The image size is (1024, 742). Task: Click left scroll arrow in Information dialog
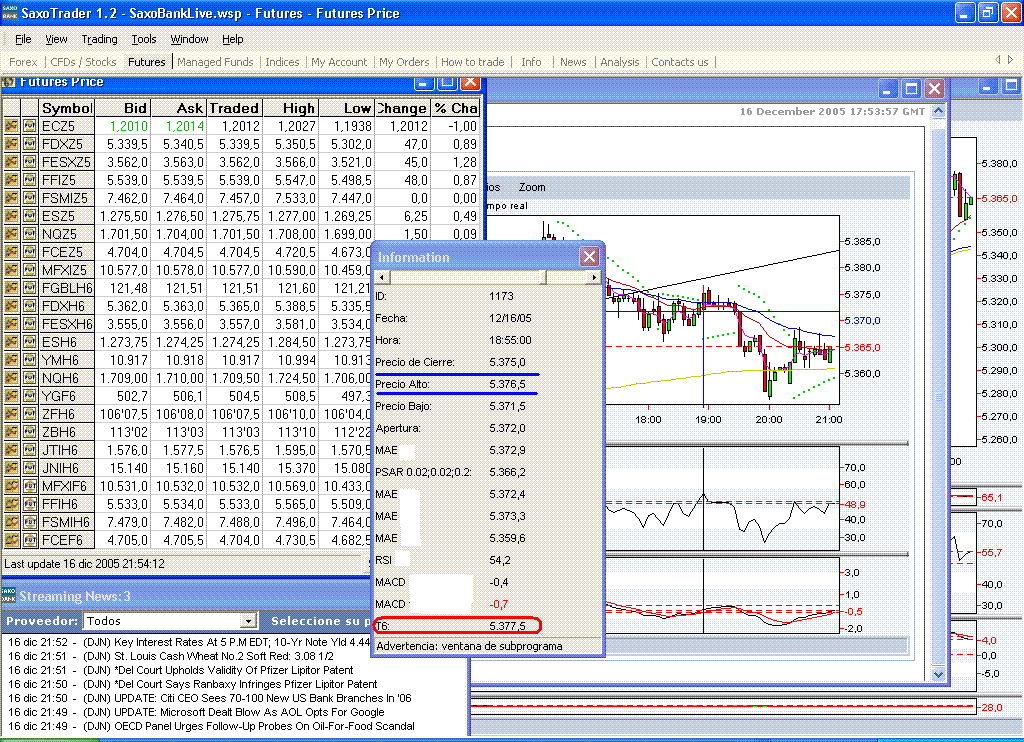pos(382,278)
